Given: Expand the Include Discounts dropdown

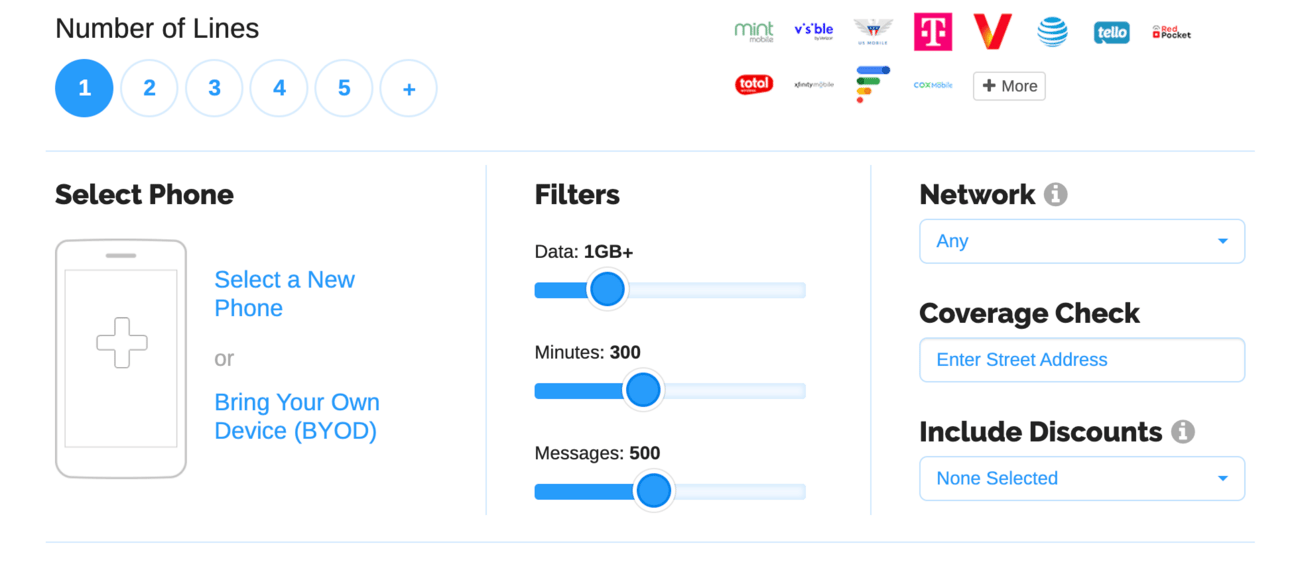Looking at the screenshot, I should [x=1082, y=478].
